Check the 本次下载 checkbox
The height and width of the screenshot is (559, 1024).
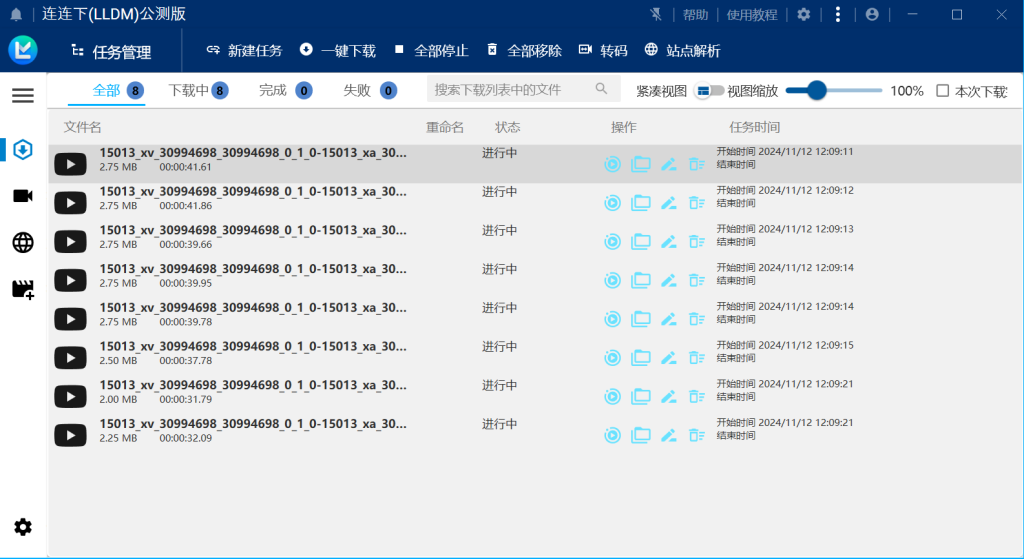942,90
